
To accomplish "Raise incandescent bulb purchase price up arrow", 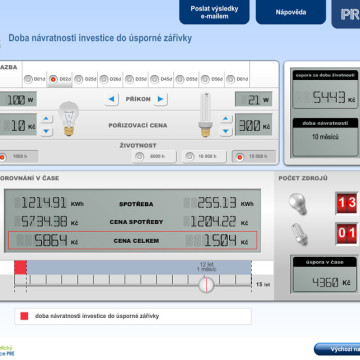I will [46, 119].
